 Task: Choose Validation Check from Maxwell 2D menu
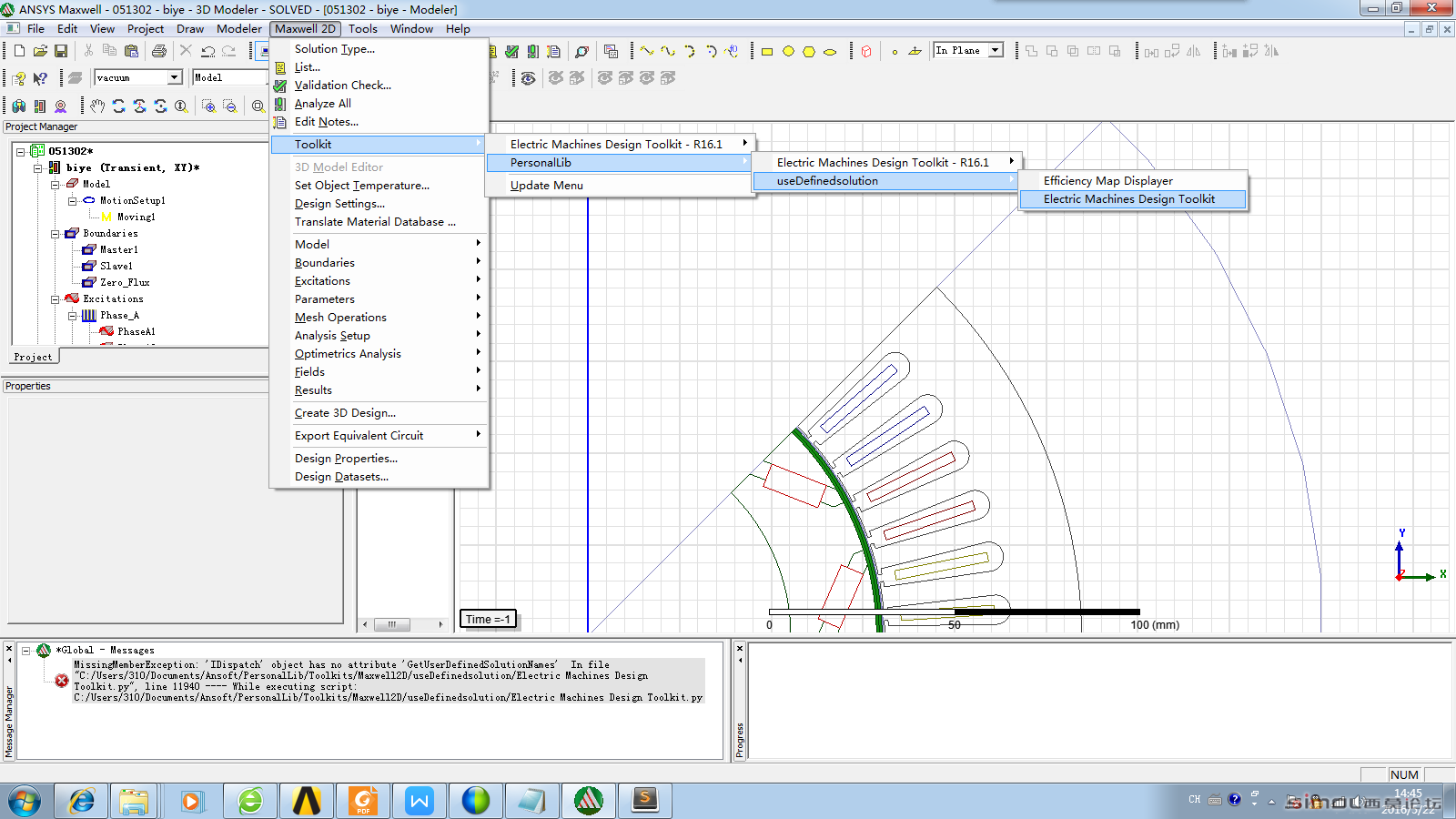click(379, 86)
